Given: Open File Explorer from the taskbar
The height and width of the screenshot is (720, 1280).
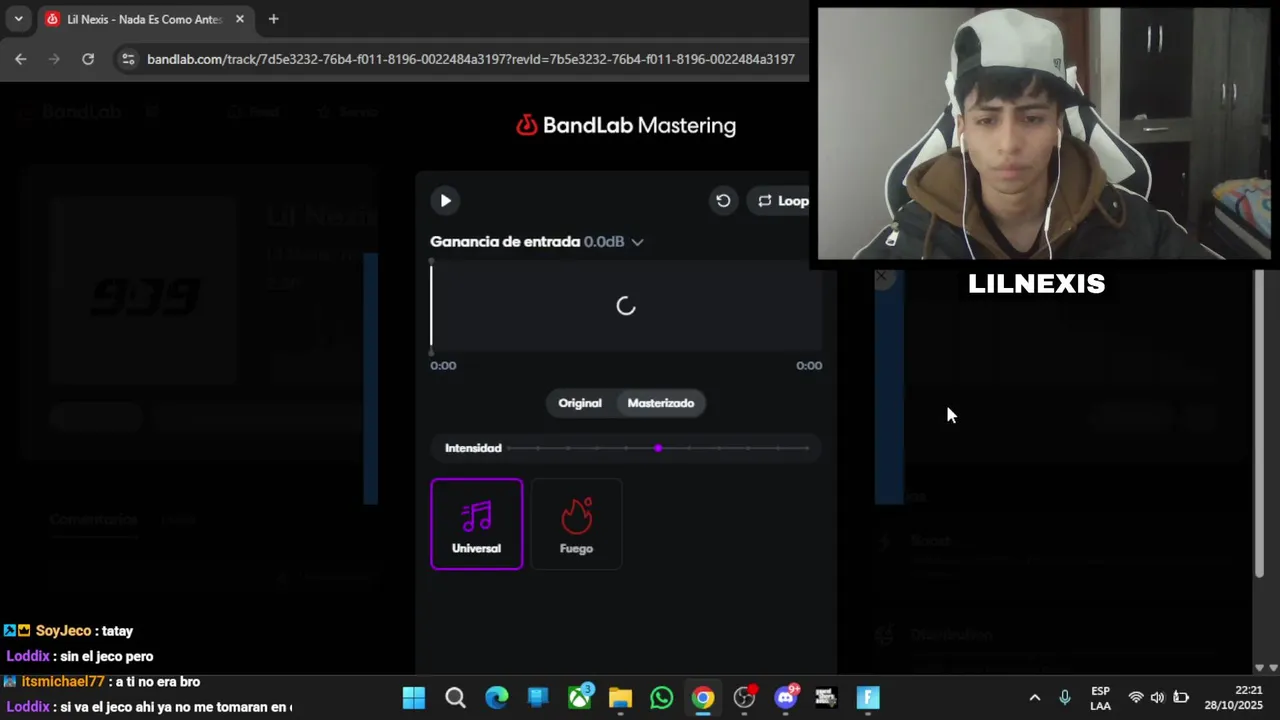Looking at the screenshot, I should 620,698.
